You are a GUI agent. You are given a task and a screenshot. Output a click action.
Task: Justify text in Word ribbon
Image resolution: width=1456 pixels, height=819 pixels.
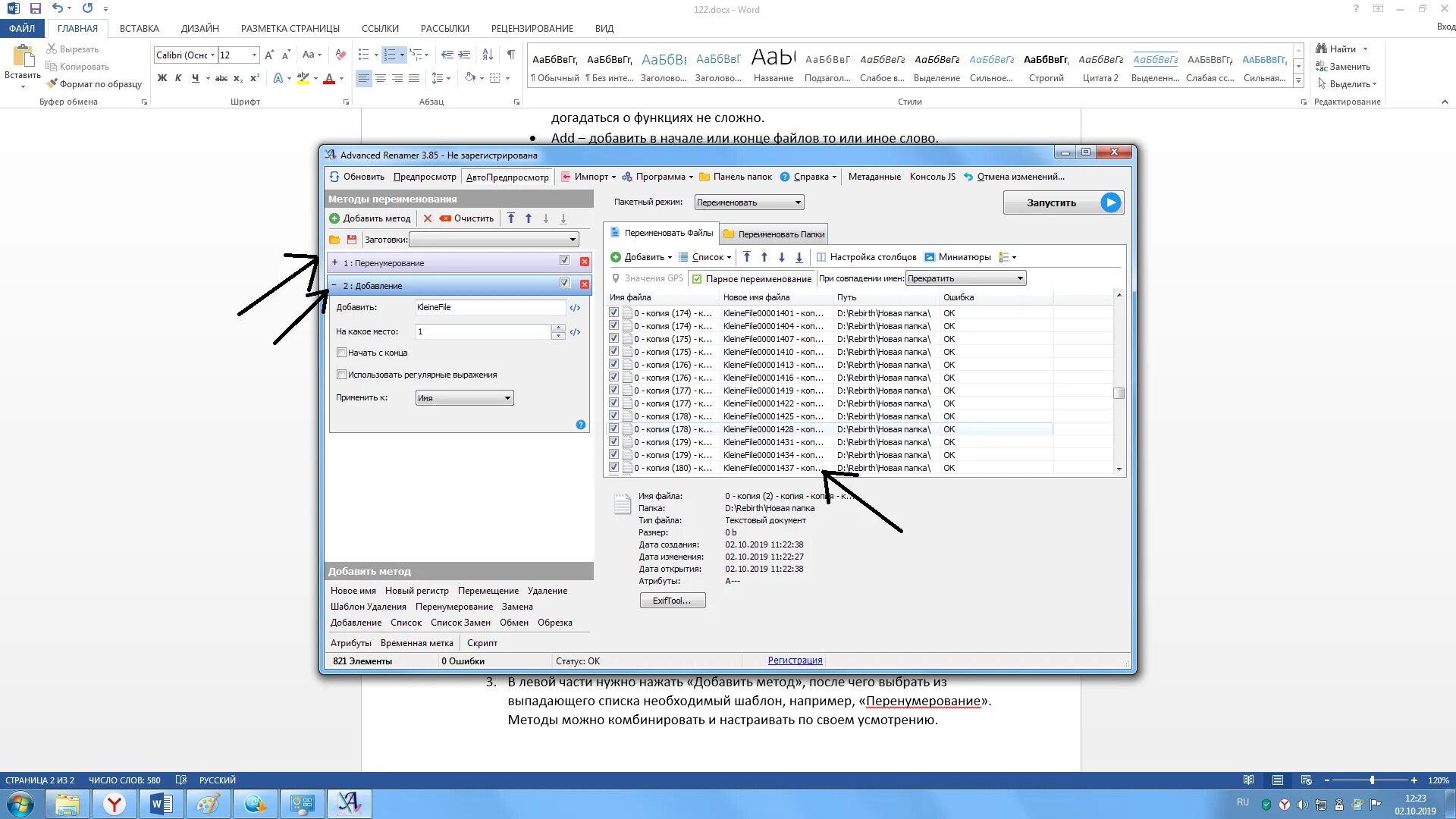414,78
